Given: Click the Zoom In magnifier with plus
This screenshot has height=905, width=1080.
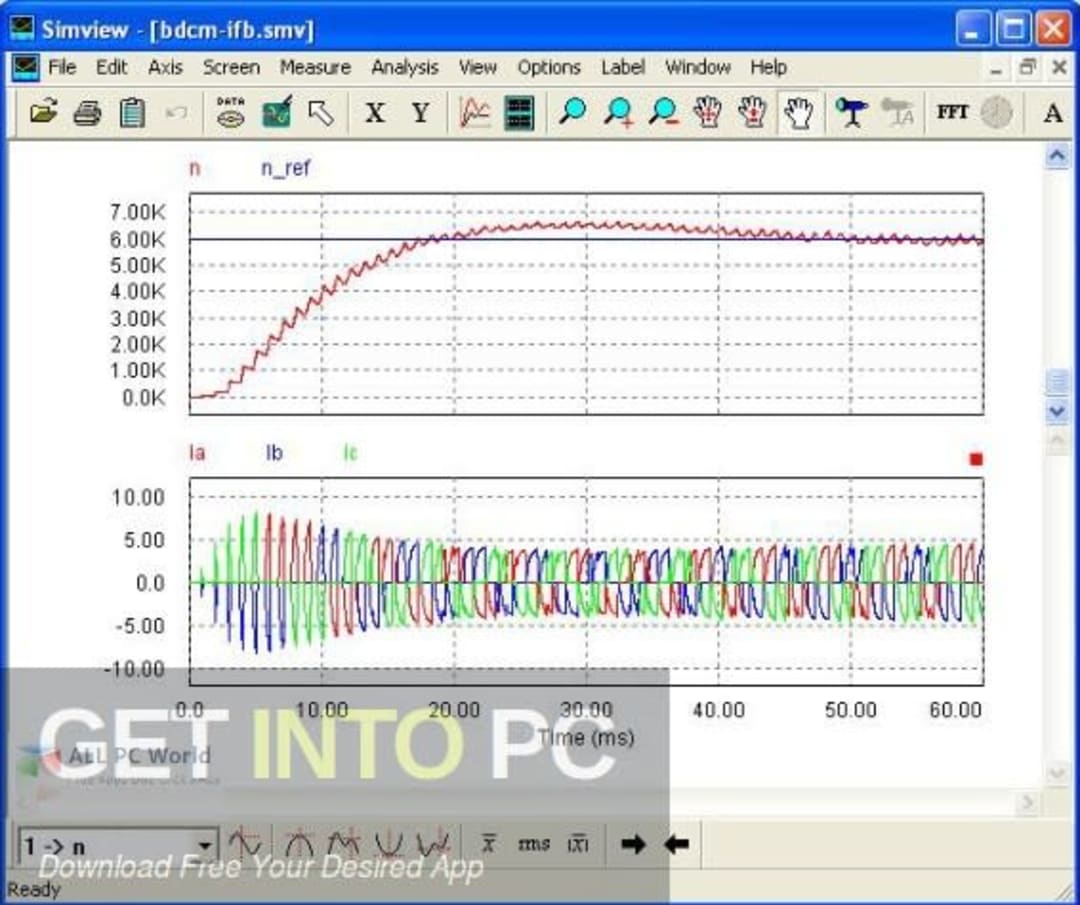Looking at the screenshot, I should pos(619,112).
